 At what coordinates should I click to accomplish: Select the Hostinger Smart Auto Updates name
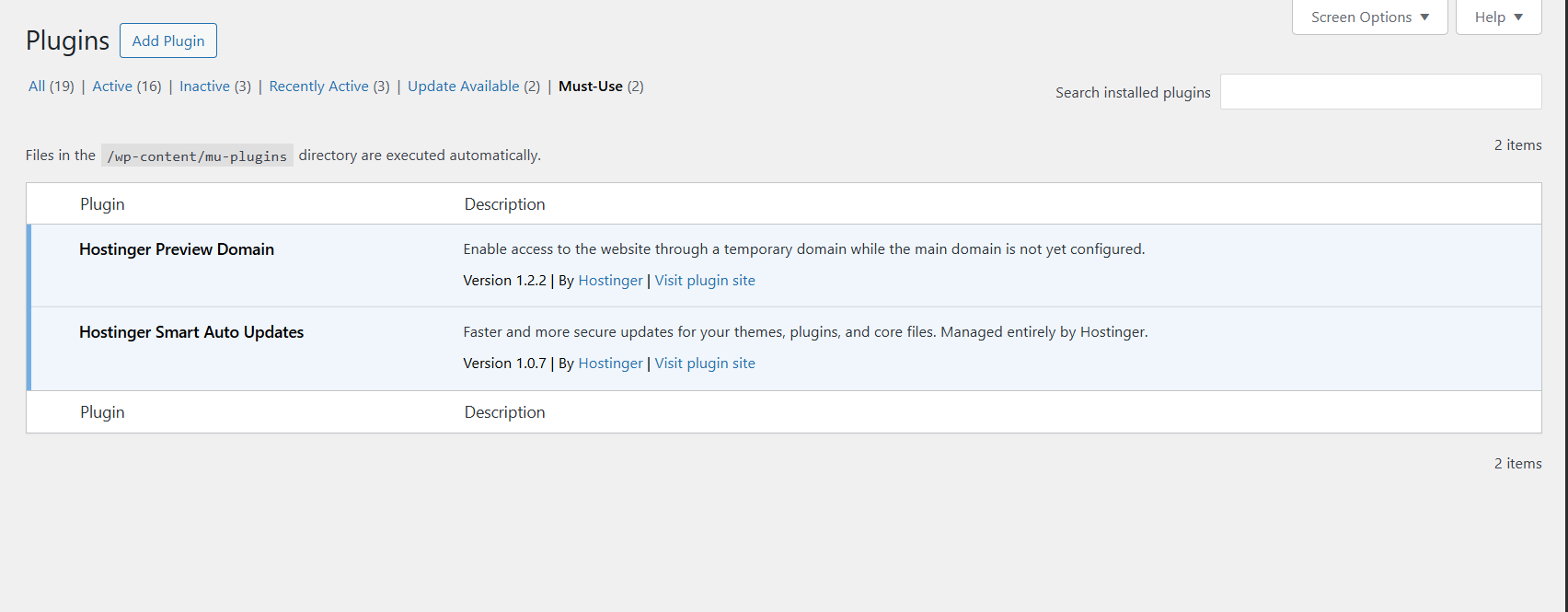point(191,332)
